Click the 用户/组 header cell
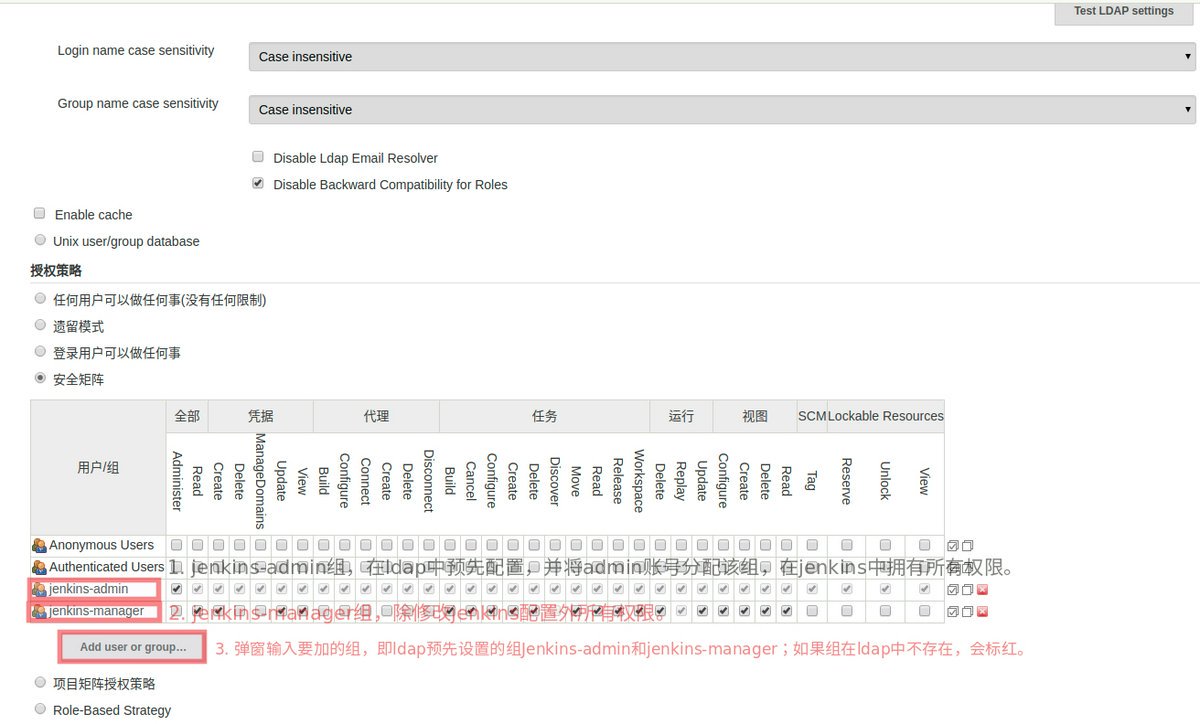The height and width of the screenshot is (724, 1200). 98,467
